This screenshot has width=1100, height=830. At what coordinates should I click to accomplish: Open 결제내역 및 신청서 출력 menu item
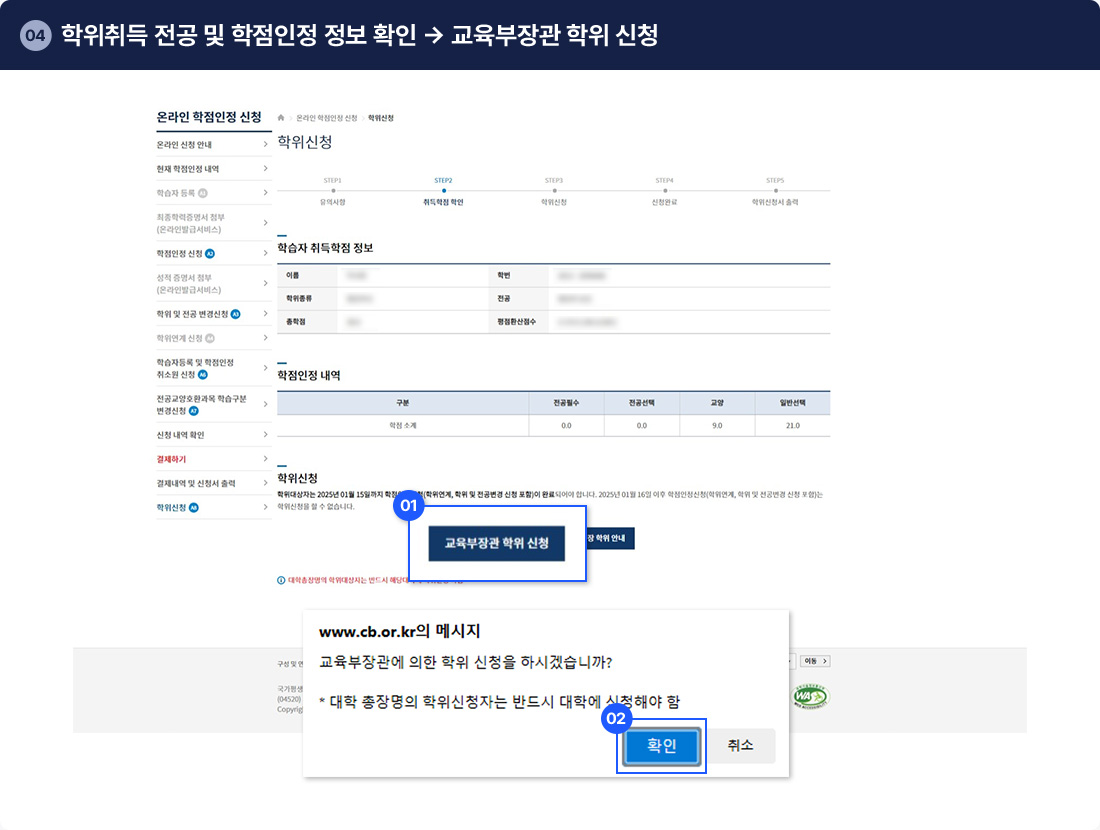[196, 483]
